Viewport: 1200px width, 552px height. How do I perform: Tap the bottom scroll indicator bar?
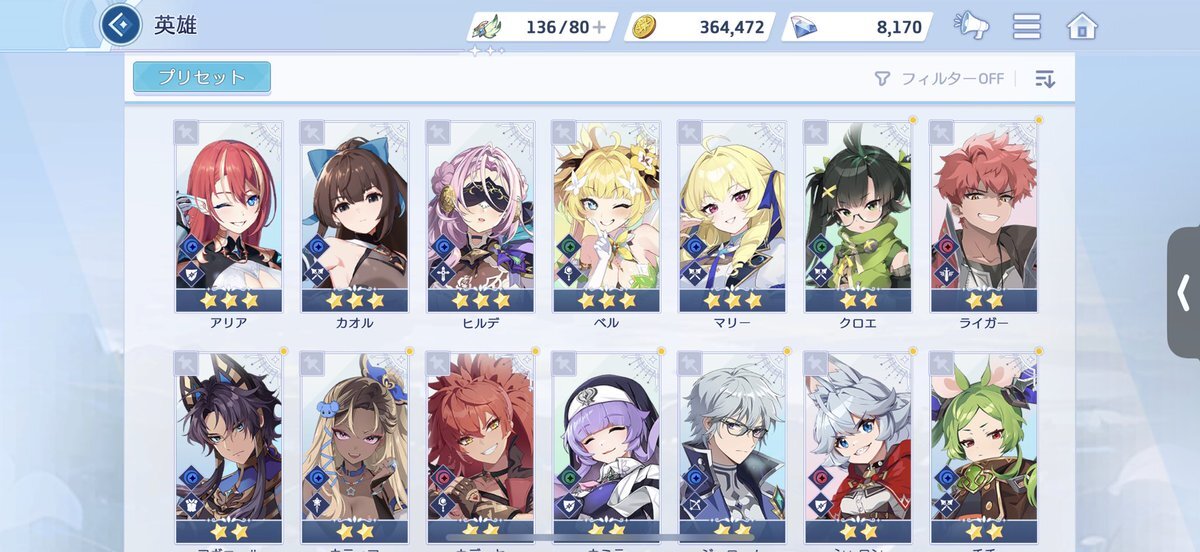599,538
